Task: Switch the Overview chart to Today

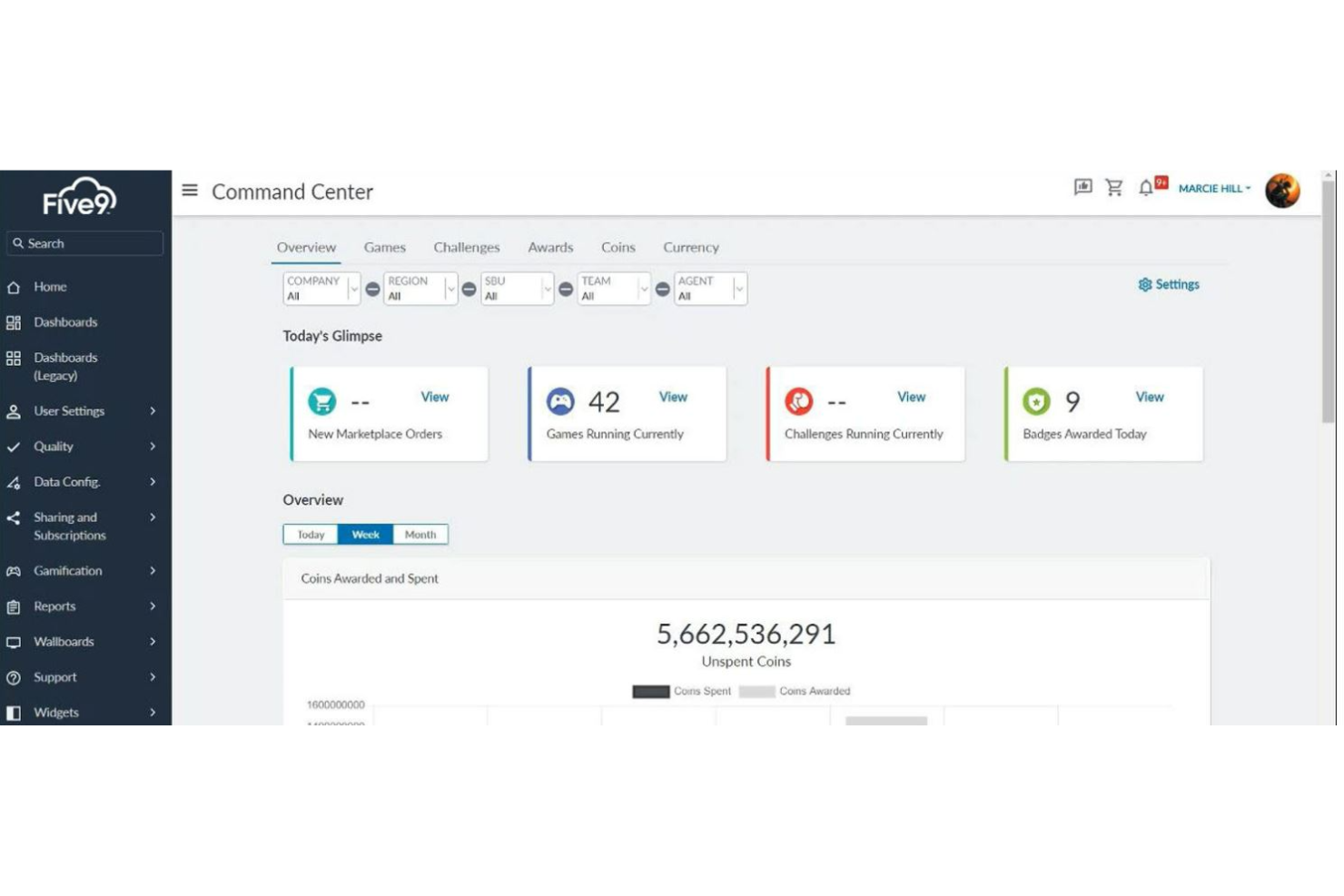Action: [311, 535]
